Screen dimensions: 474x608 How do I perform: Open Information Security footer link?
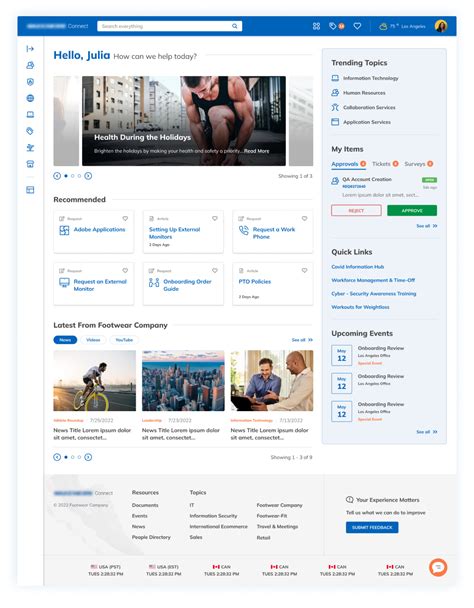pos(213,516)
